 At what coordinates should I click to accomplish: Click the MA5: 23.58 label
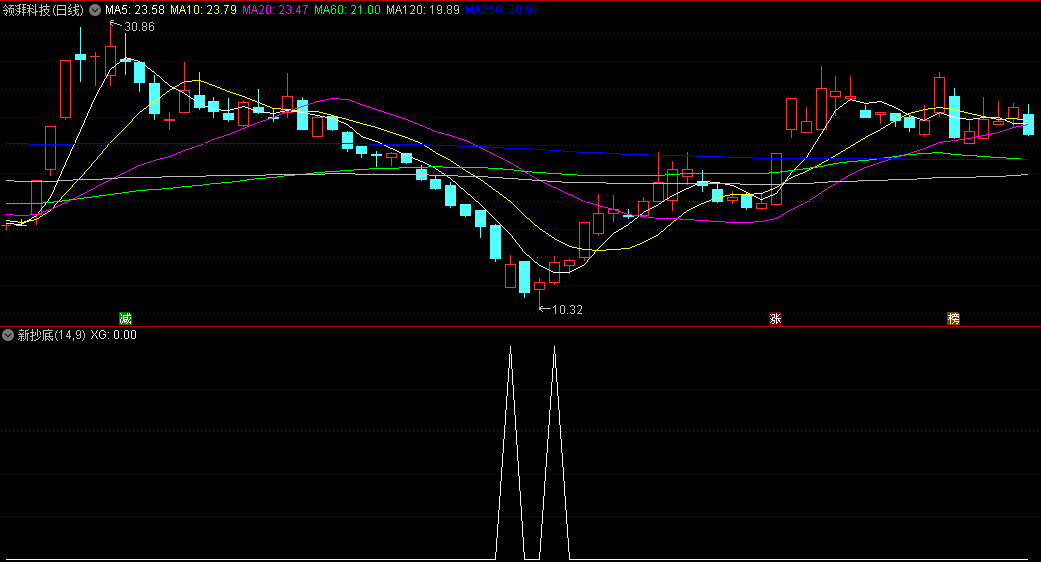click(x=135, y=10)
